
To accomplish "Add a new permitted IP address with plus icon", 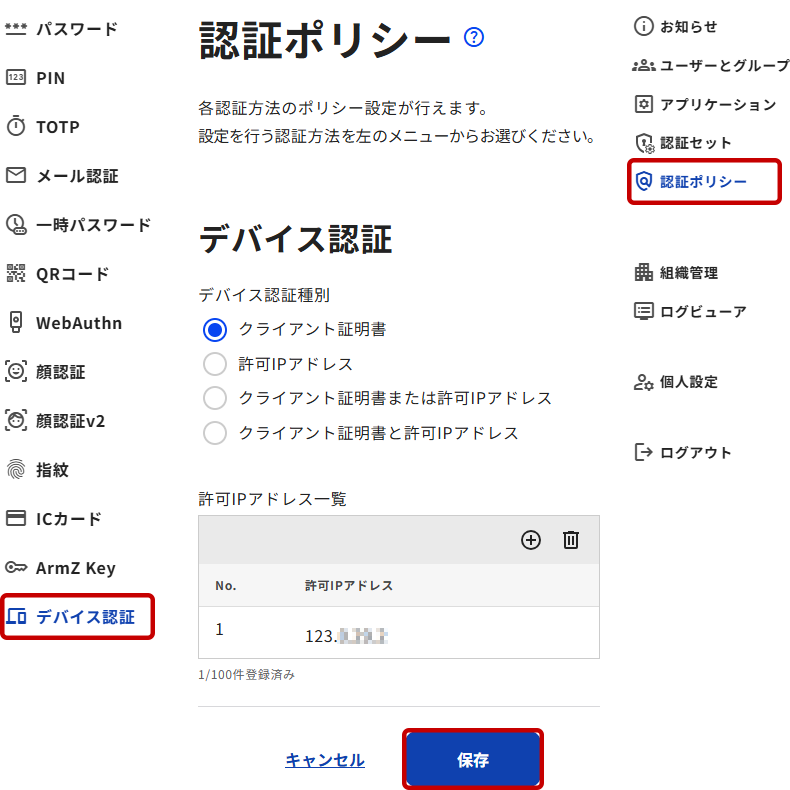I will [x=531, y=540].
